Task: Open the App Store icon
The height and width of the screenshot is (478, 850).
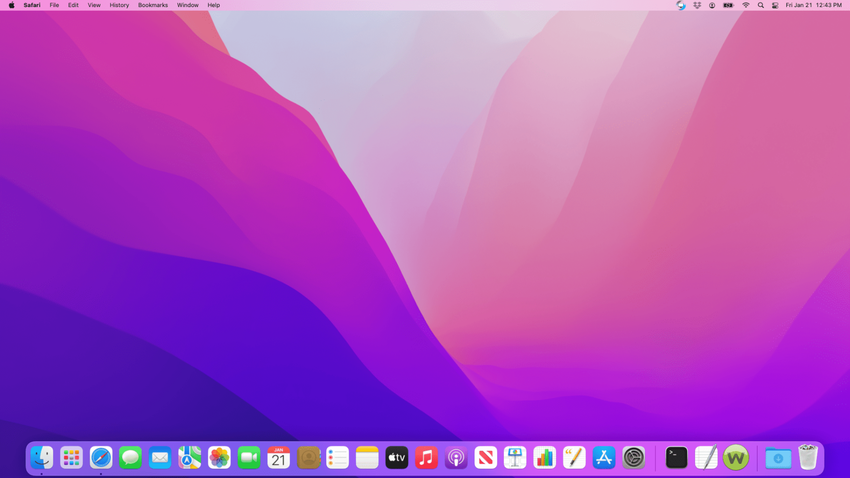Action: (x=603, y=457)
